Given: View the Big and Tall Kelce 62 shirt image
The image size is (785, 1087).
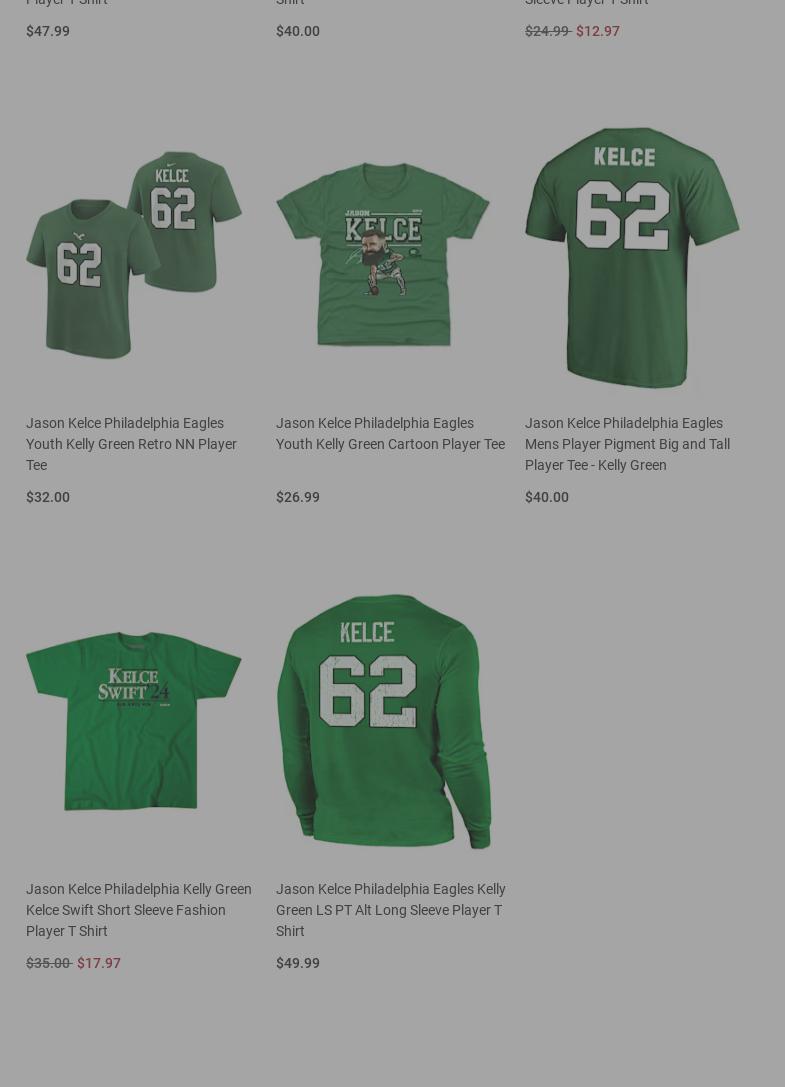Looking at the screenshot, I should tap(632, 256).
